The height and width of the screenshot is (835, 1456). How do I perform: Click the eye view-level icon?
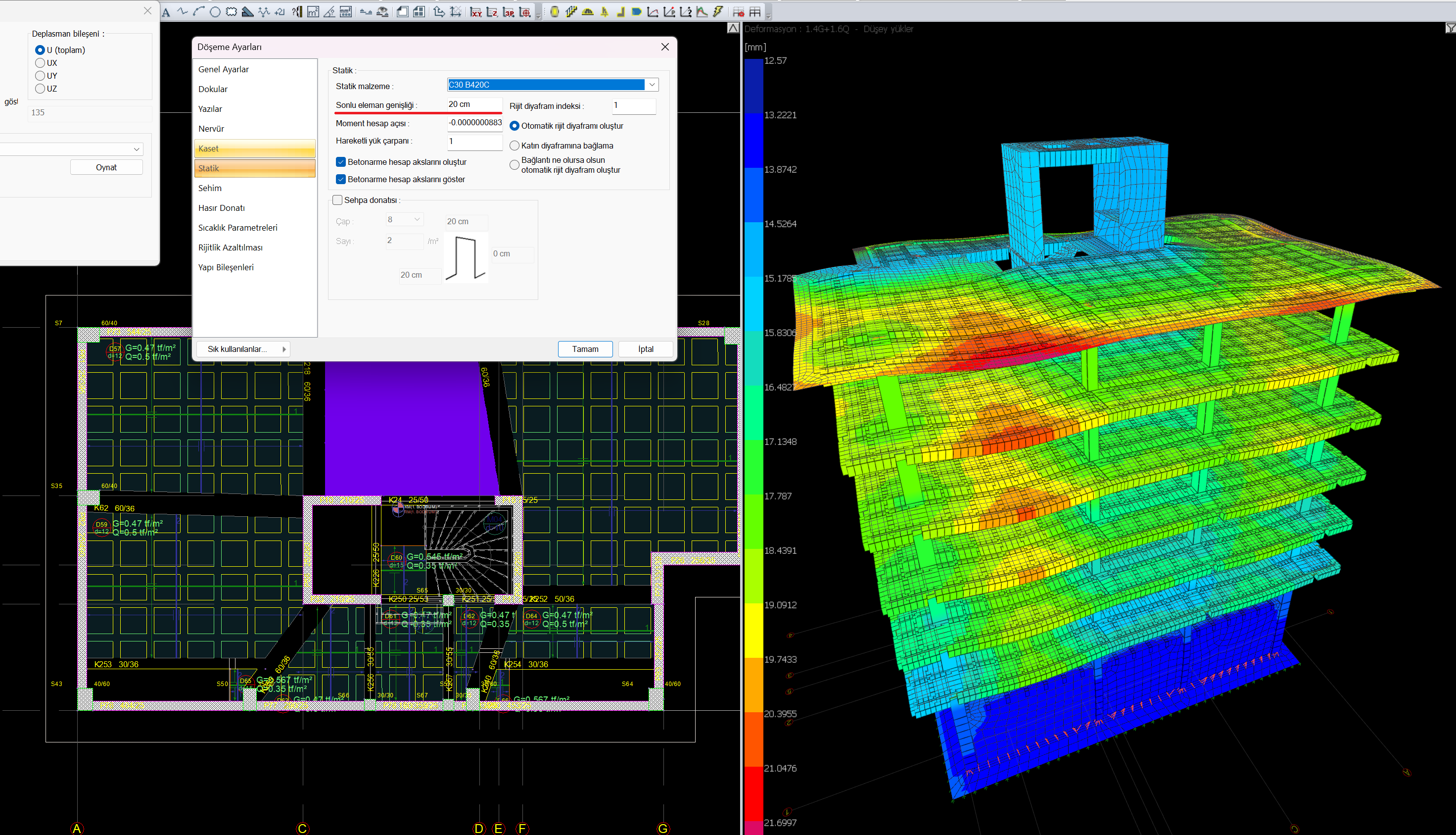coord(382,12)
